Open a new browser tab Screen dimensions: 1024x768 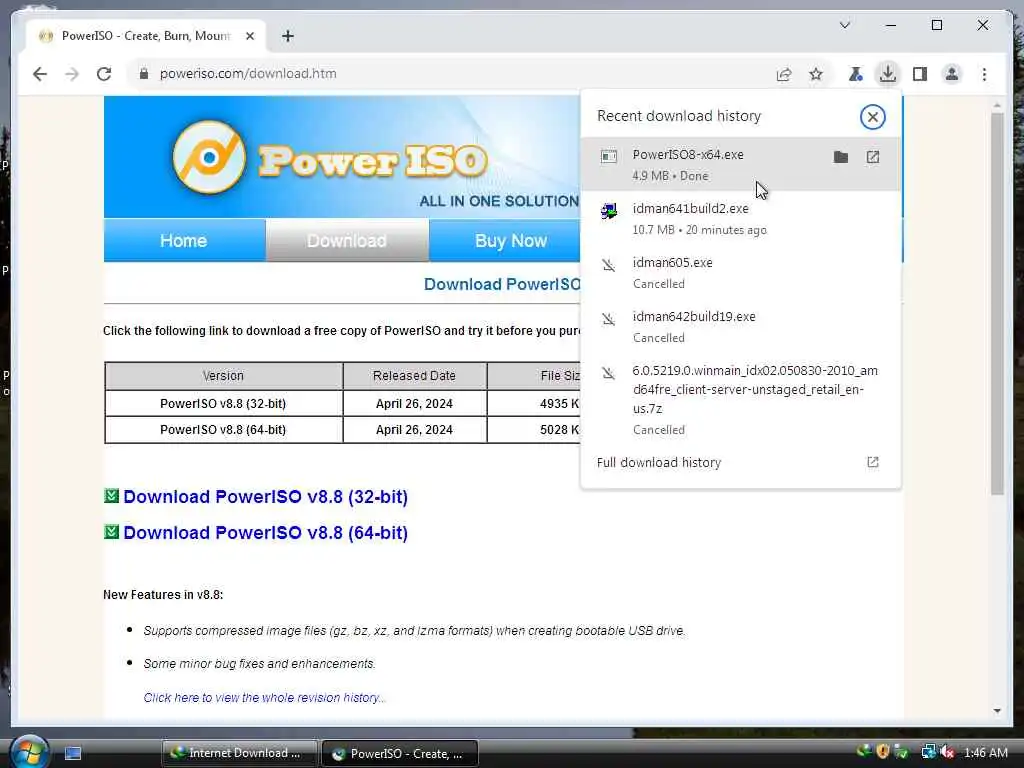point(287,36)
